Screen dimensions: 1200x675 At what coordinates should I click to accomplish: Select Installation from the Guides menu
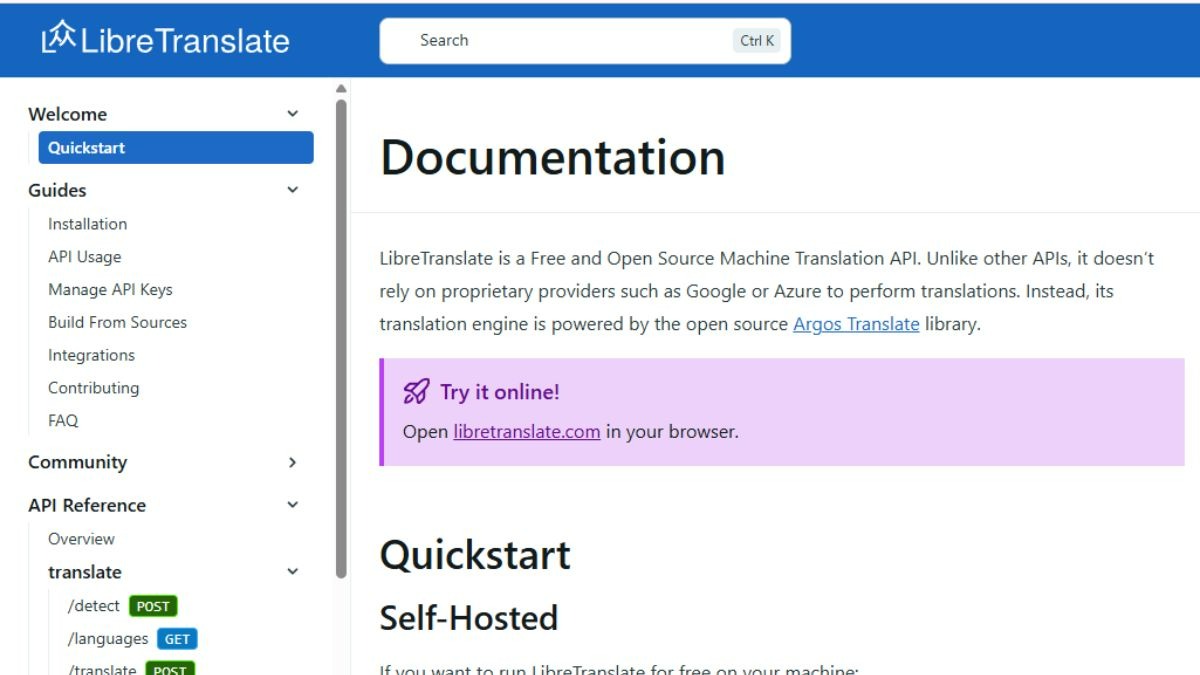coord(87,223)
